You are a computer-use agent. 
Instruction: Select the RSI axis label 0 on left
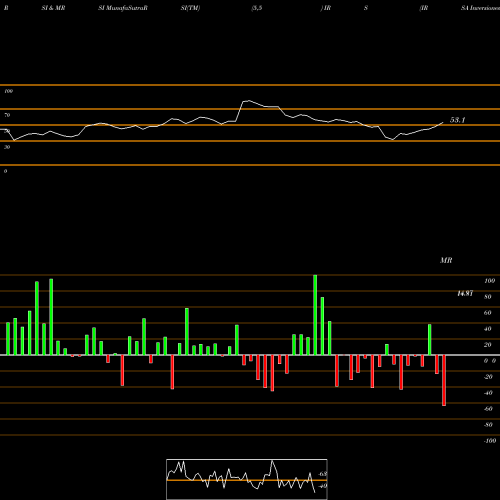click(5, 171)
